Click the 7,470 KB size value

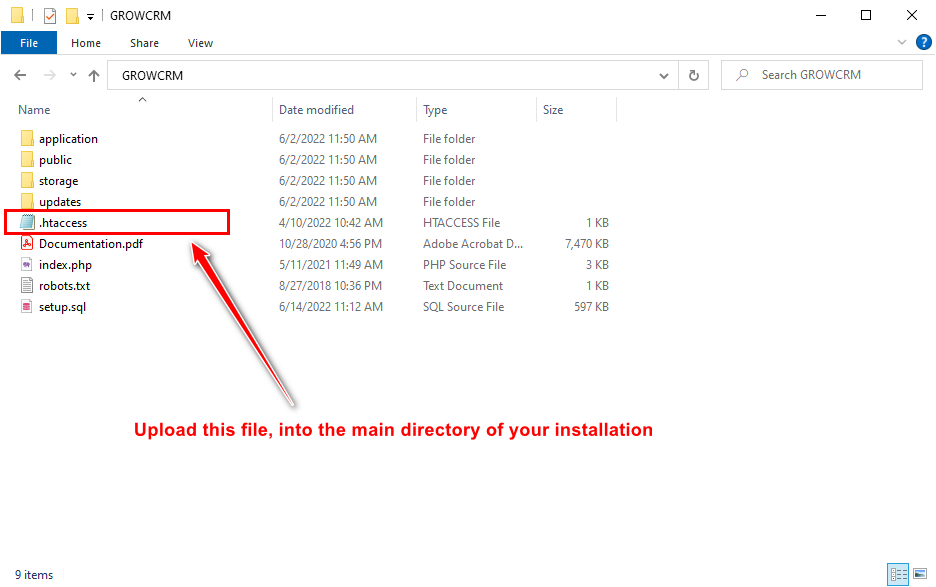(587, 244)
